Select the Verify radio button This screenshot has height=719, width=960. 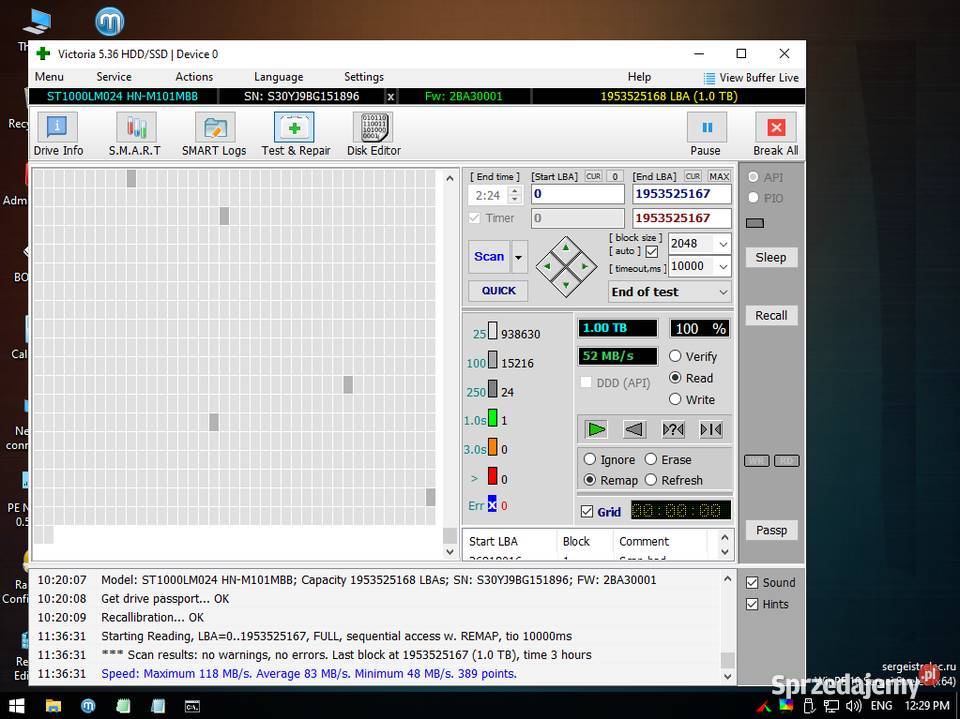click(x=675, y=356)
